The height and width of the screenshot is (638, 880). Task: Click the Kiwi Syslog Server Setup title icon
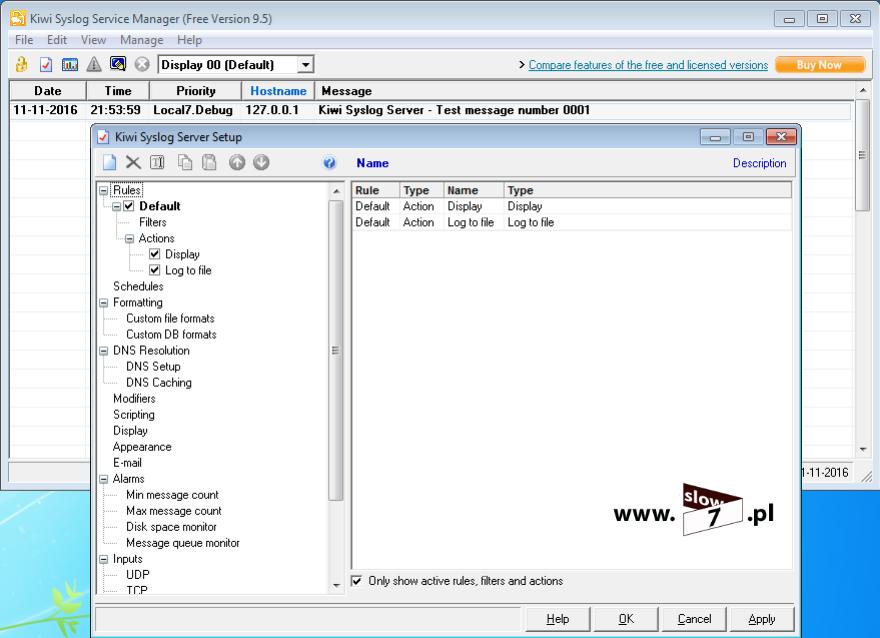coord(103,137)
